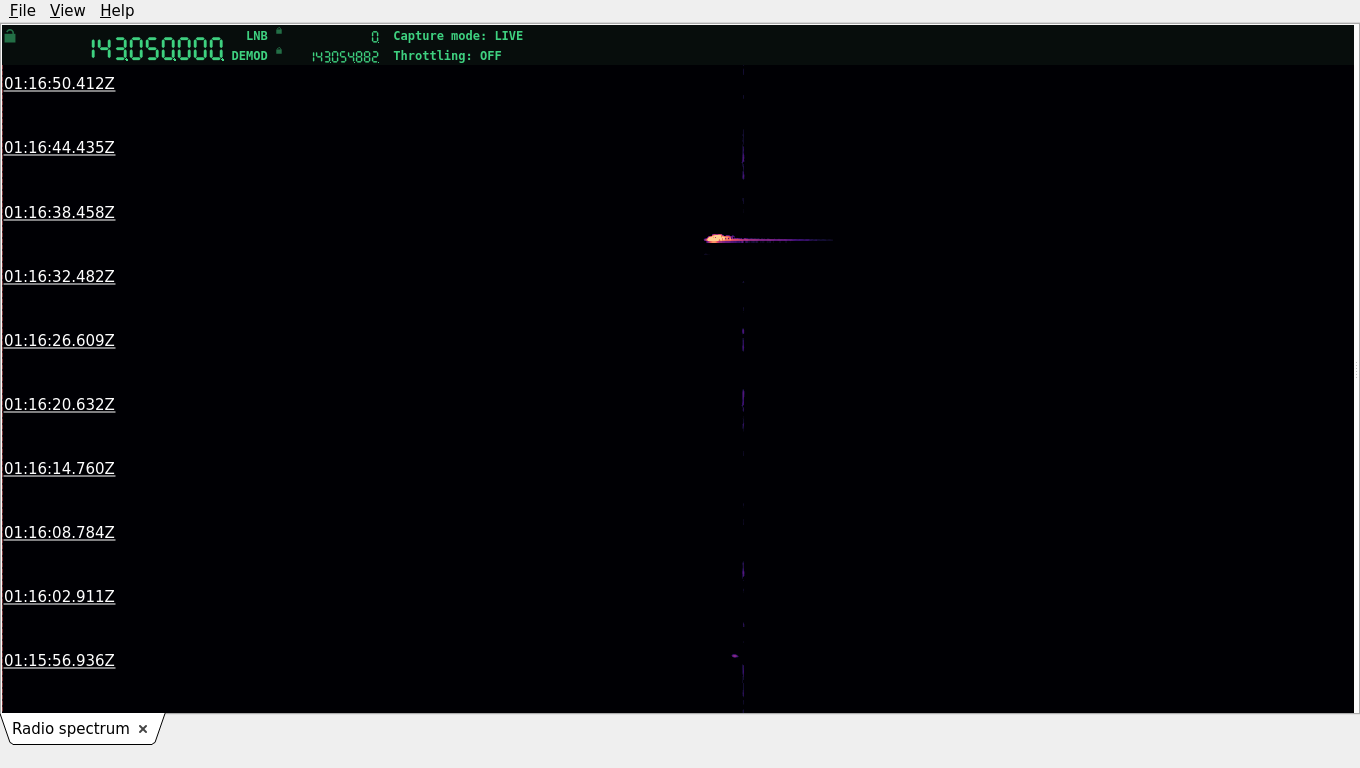Click timestamp 01:16:20.632Z
Image resolution: width=1360 pixels, height=768 pixels.
[60, 404]
